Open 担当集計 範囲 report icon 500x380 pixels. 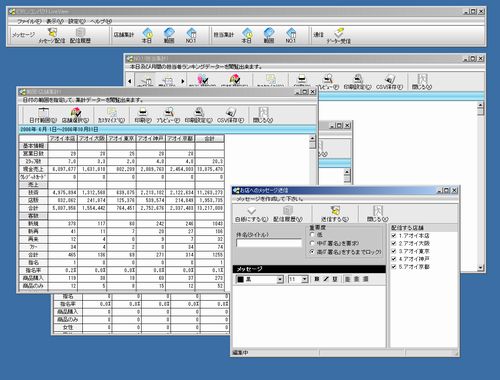[269, 35]
